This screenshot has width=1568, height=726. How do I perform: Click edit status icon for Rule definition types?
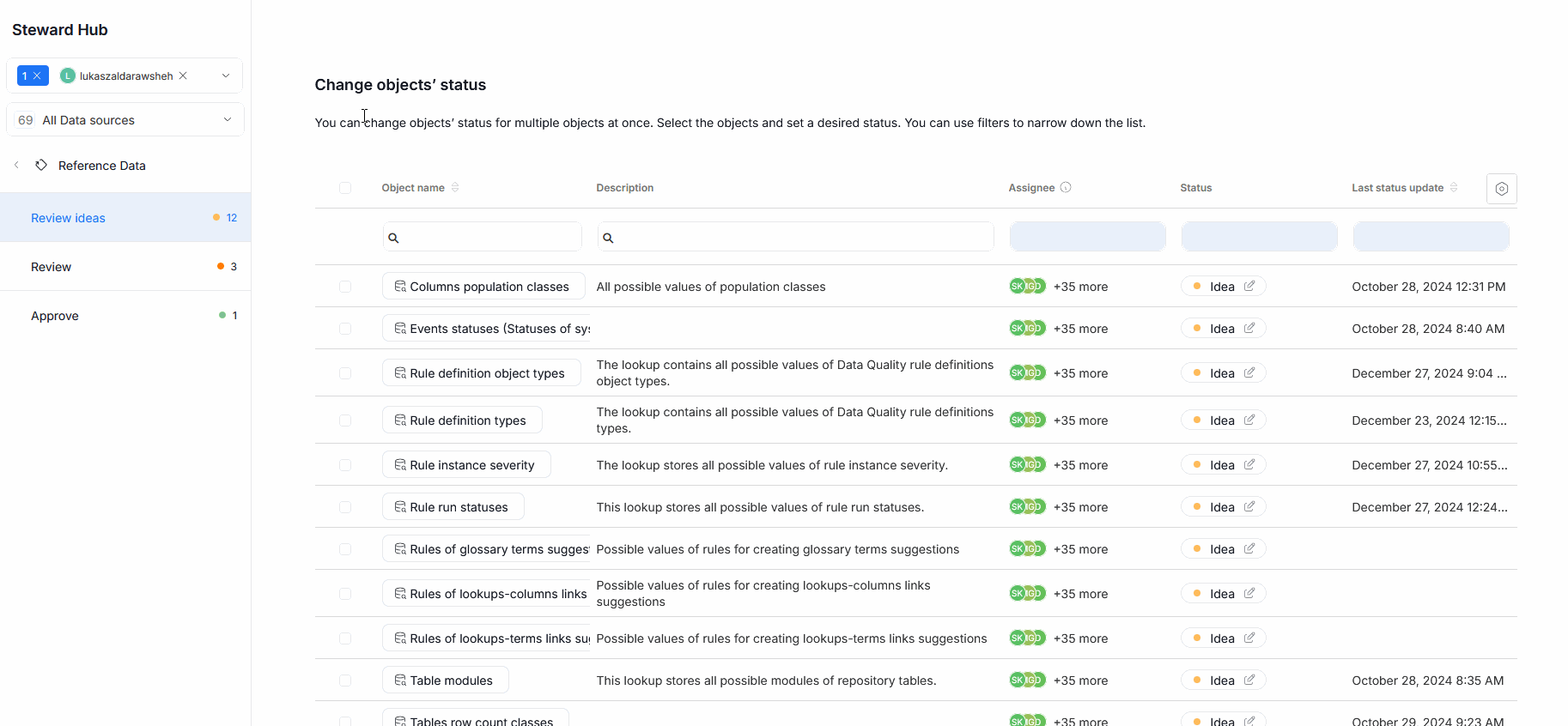click(1249, 420)
